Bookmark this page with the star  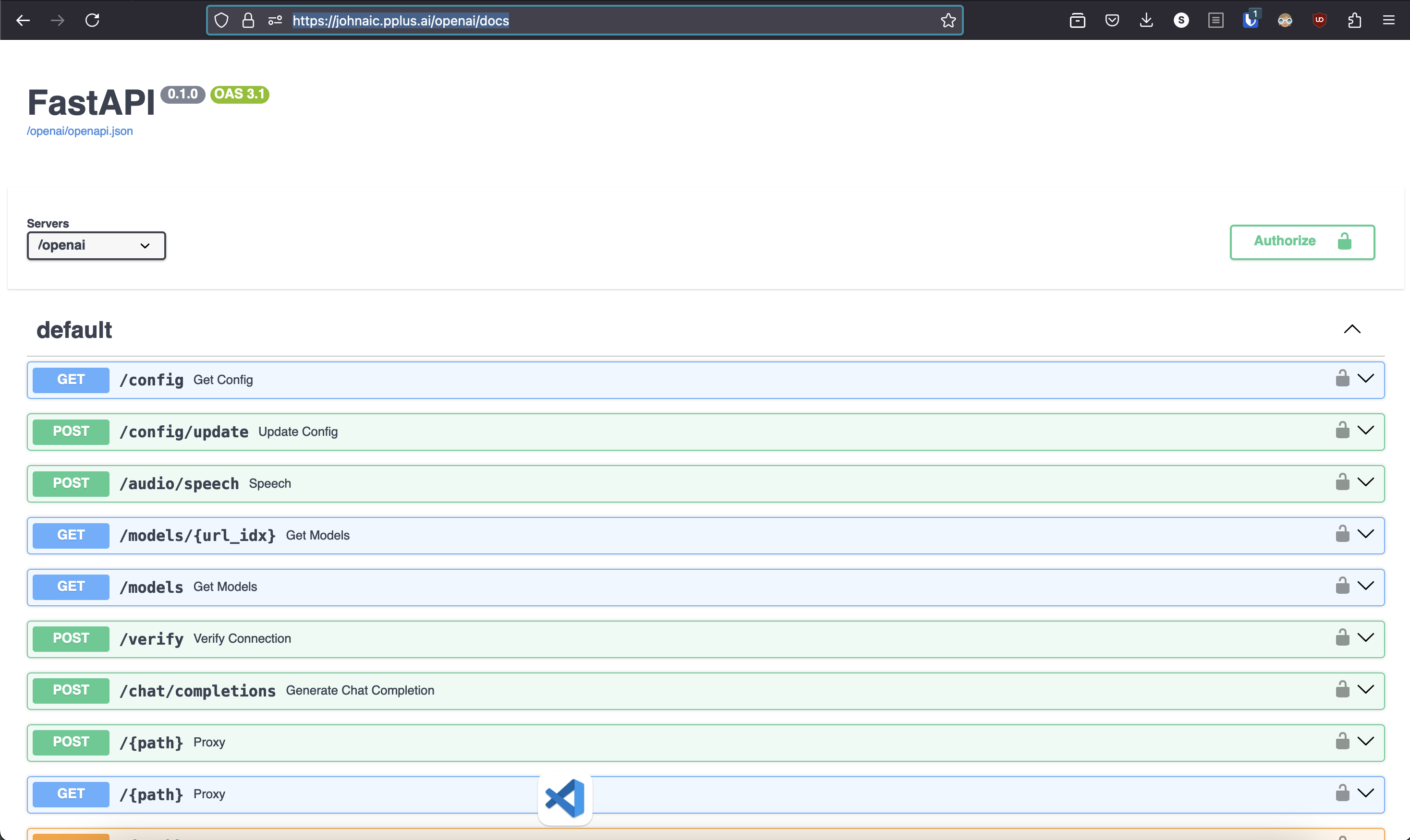click(948, 20)
